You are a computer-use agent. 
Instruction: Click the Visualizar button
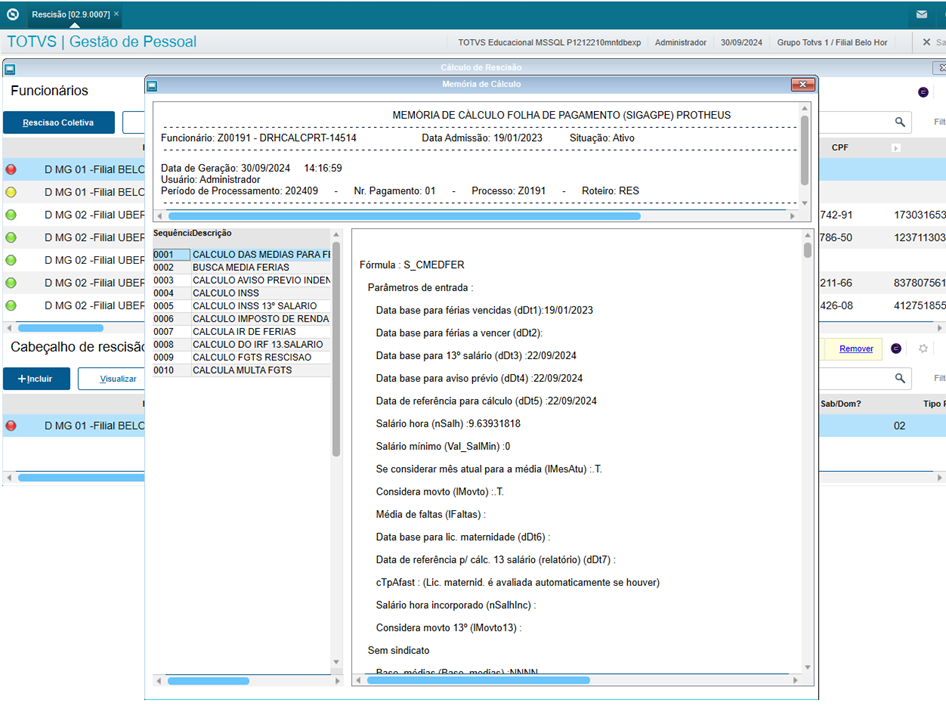118,379
